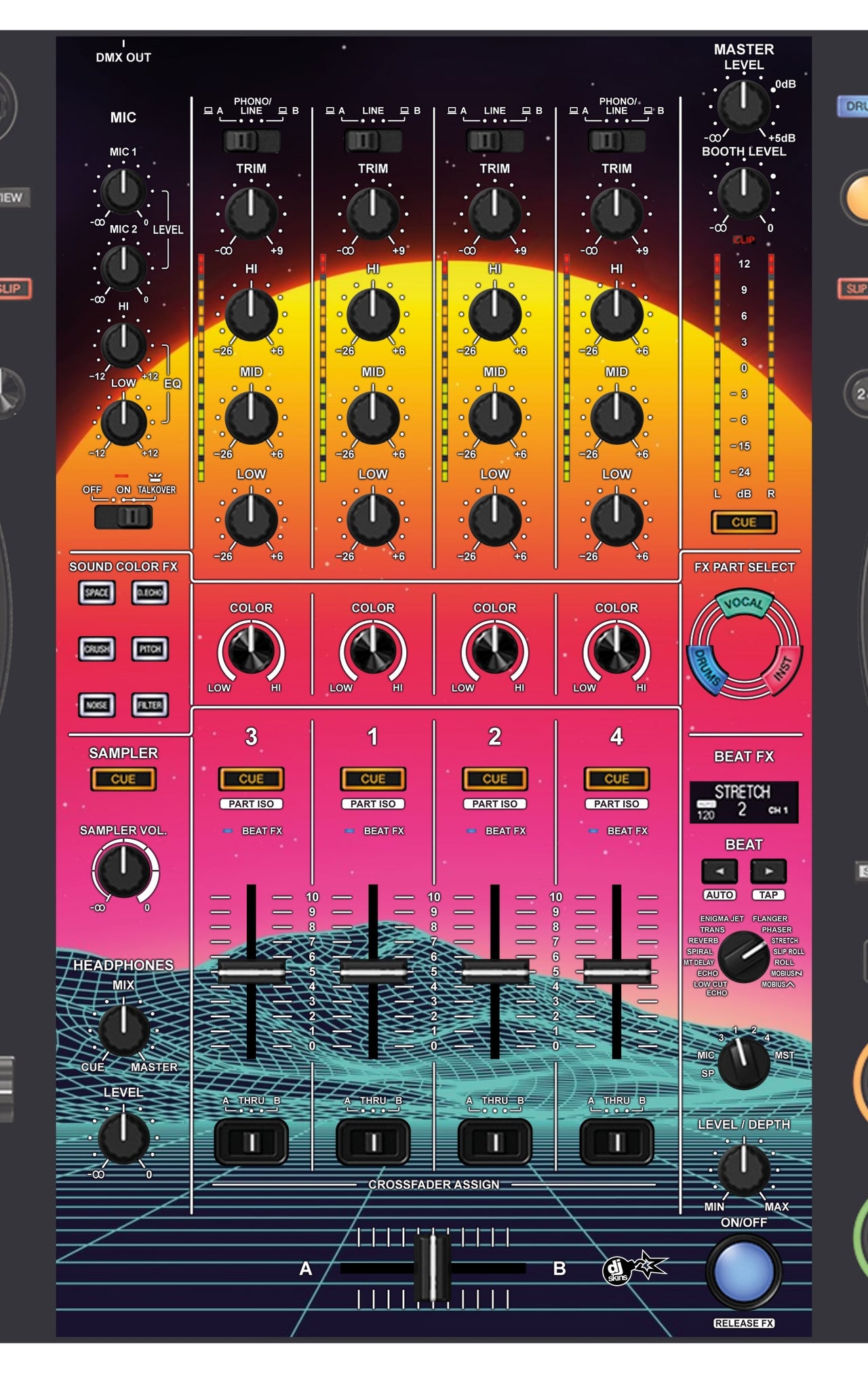Click the MIC 2 level knob
Screen dimensions: 868x1380
tap(123, 267)
